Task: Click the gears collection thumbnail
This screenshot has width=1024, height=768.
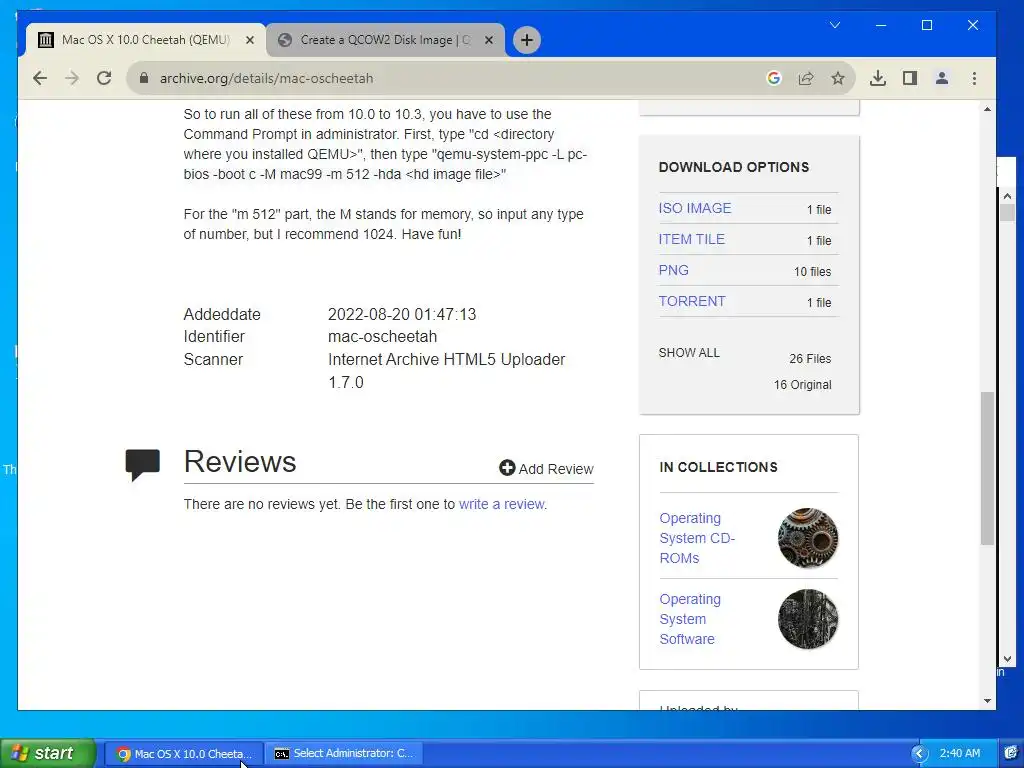Action: click(808, 538)
